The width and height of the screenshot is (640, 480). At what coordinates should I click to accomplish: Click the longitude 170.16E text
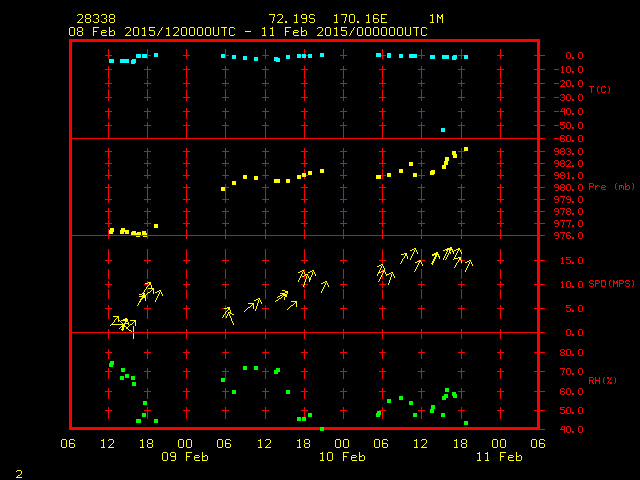(x=373, y=19)
